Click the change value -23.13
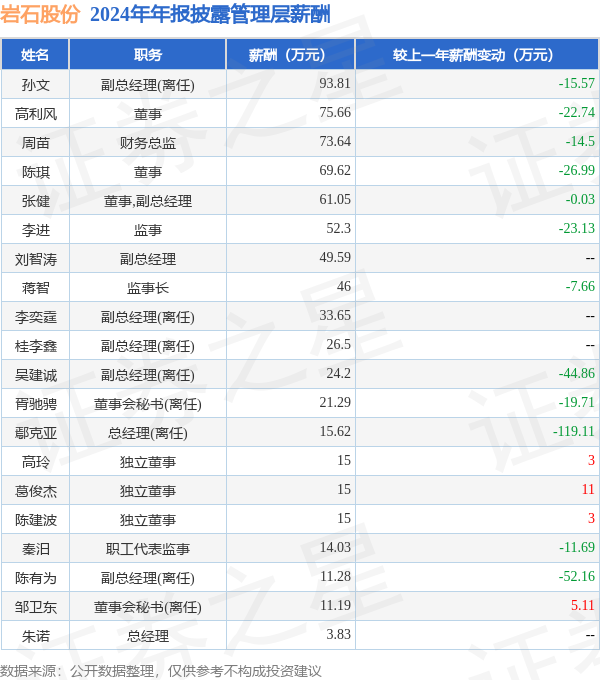600x680 pixels. click(577, 229)
